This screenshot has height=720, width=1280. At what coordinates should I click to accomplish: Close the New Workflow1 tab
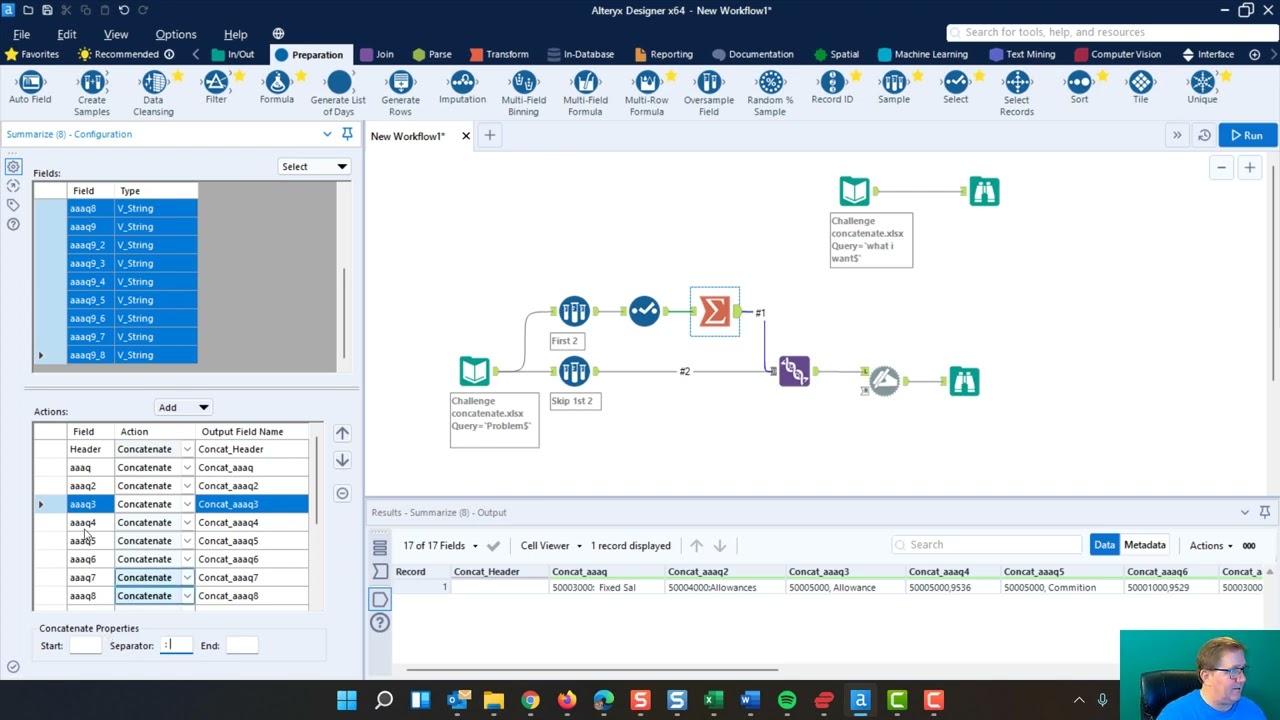pyautogui.click(x=465, y=136)
